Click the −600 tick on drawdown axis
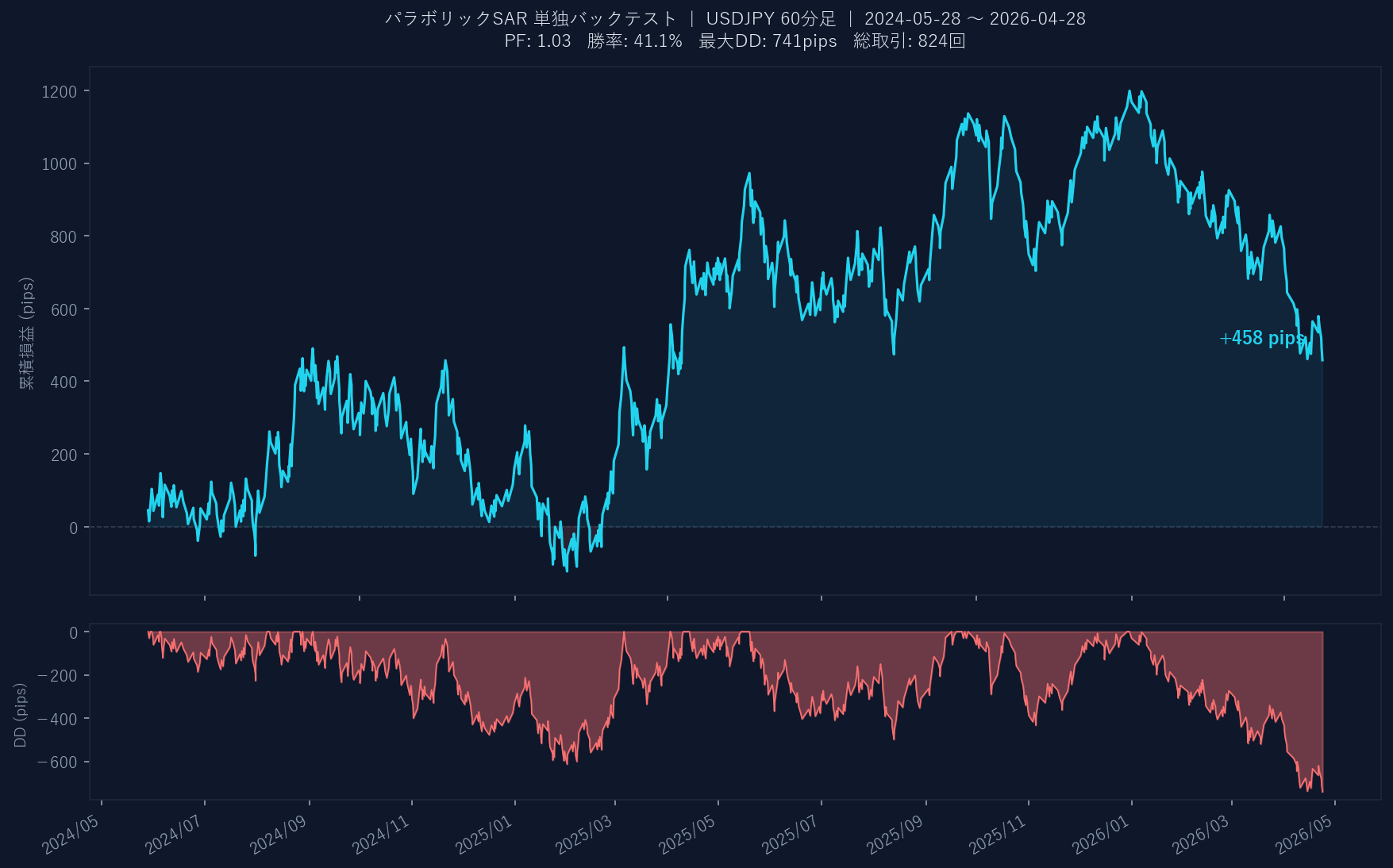The height and width of the screenshot is (868, 1393). click(57, 762)
